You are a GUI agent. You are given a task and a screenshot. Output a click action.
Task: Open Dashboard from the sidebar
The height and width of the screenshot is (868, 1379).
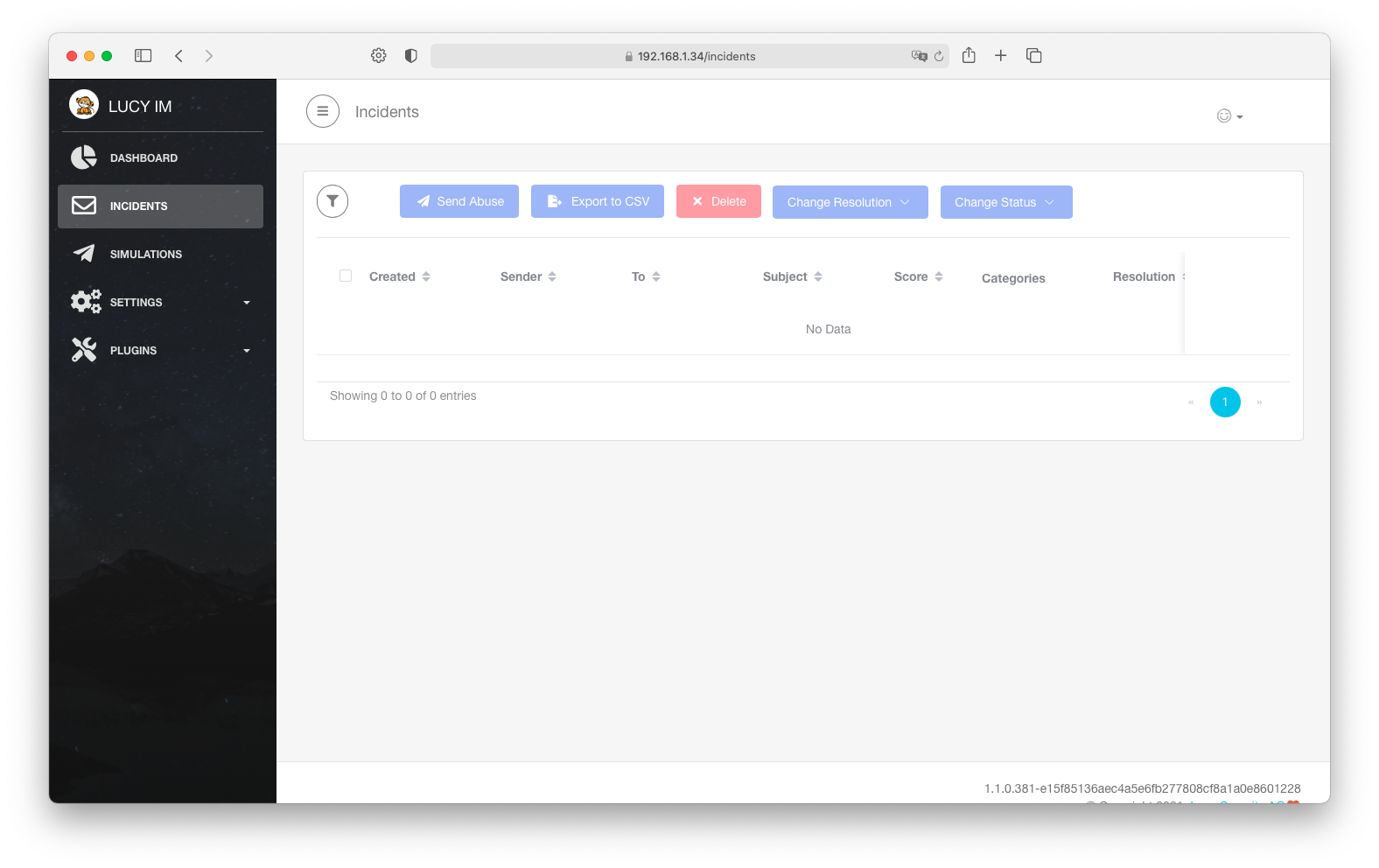coord(143,157)
